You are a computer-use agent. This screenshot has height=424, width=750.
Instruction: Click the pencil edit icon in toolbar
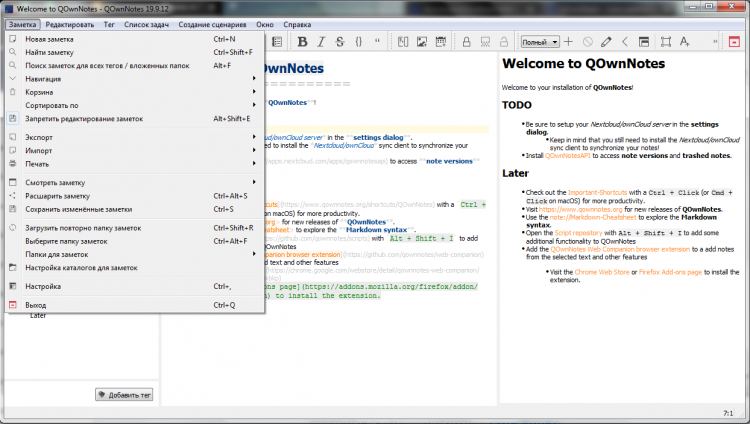(607, 42)
